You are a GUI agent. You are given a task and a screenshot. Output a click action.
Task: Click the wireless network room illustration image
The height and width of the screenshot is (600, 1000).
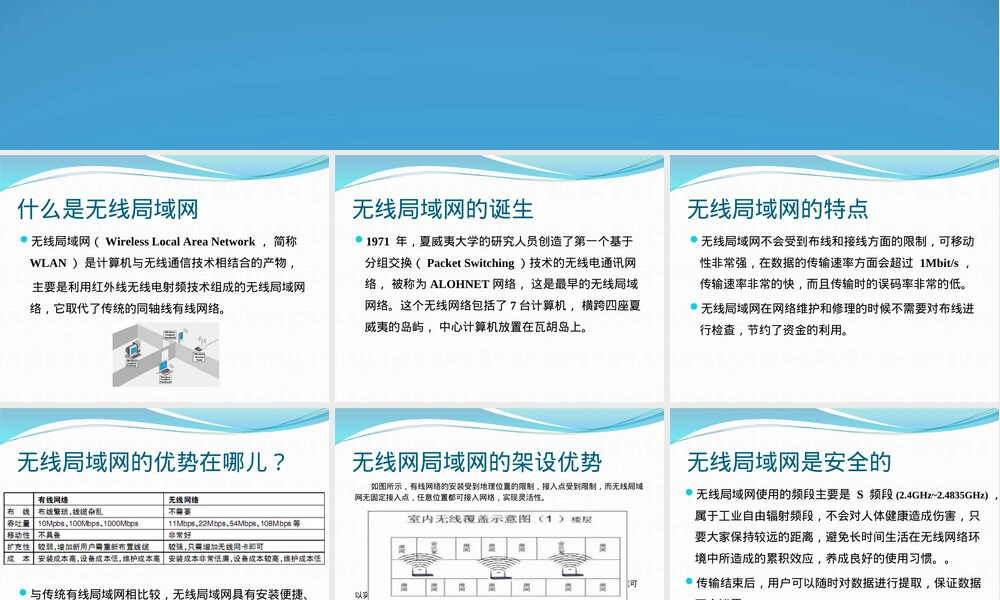166,355
